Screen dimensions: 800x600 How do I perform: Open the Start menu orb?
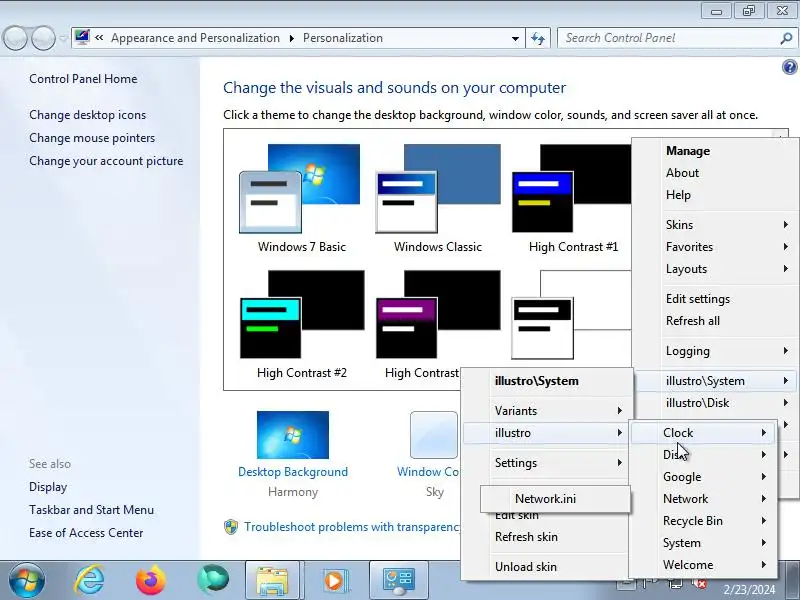coord(27,581)
